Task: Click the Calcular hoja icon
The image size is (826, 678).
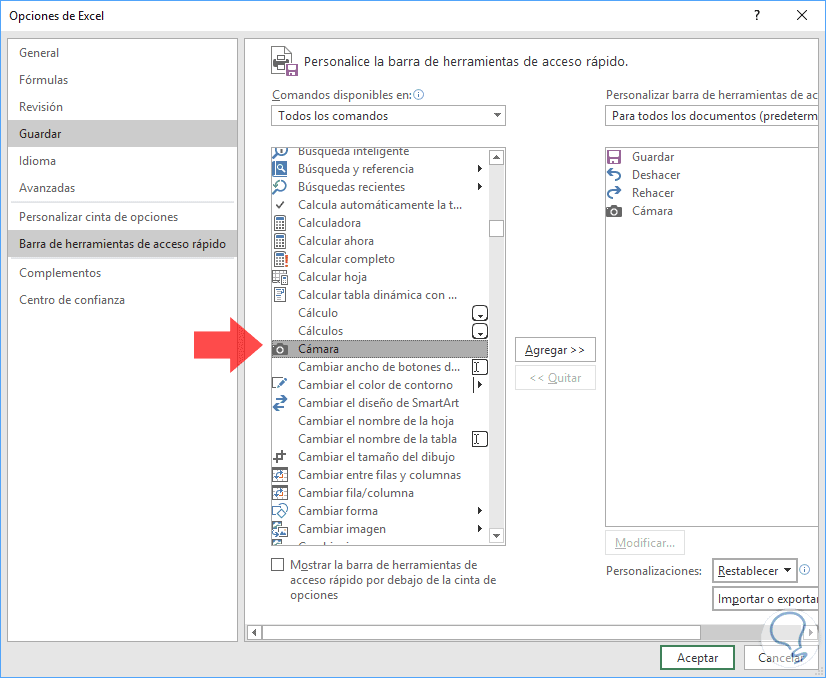Action: coord(280,277)
